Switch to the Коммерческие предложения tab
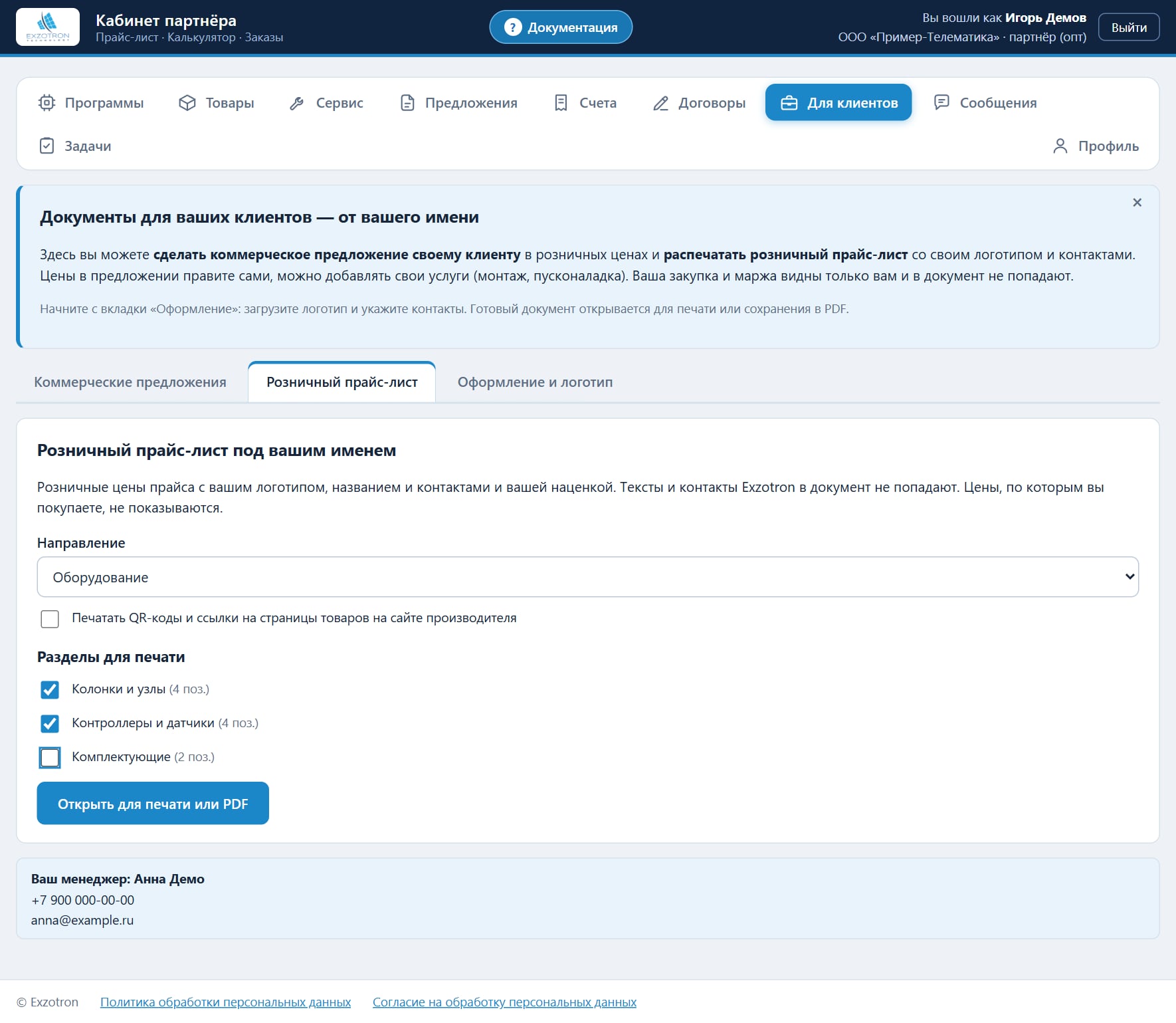The image size is (1176, 1023). [x=130, y=382]
